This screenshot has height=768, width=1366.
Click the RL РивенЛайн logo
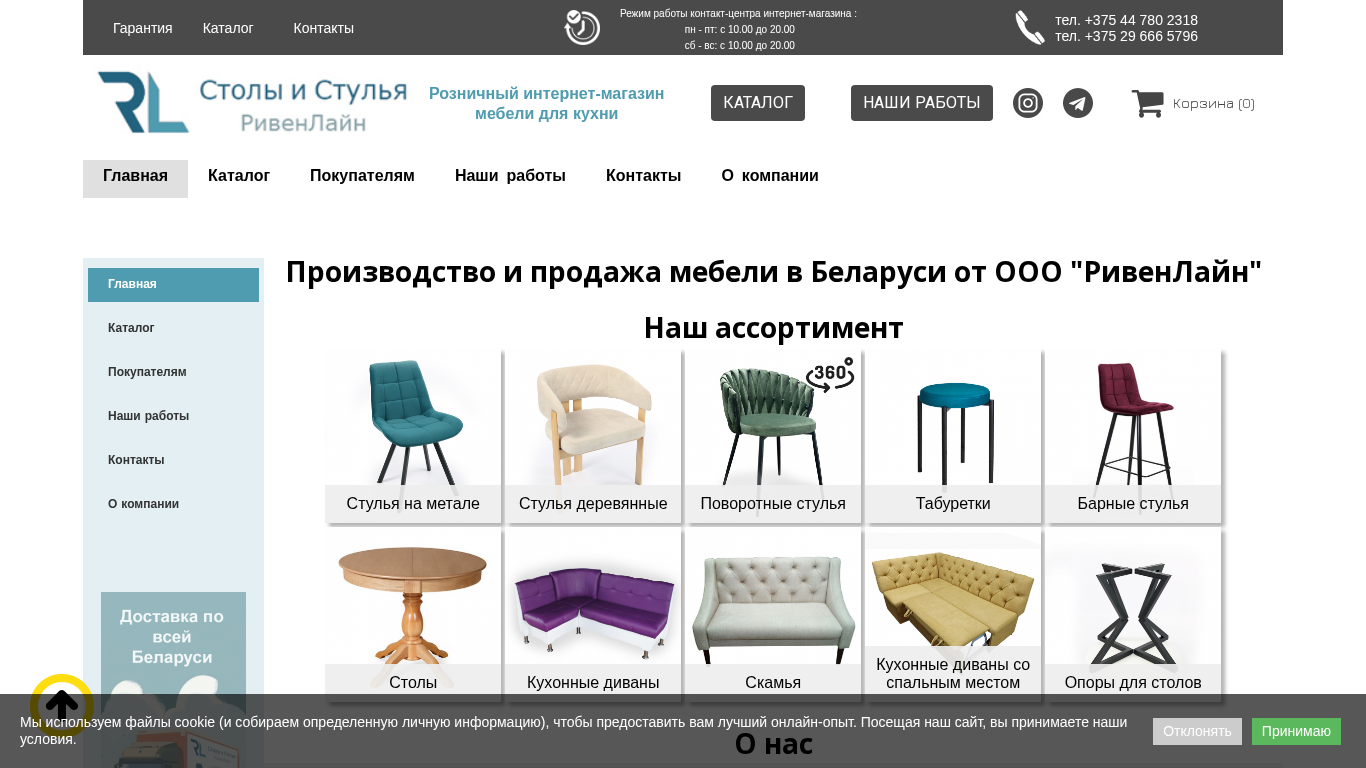click(252, 102)
